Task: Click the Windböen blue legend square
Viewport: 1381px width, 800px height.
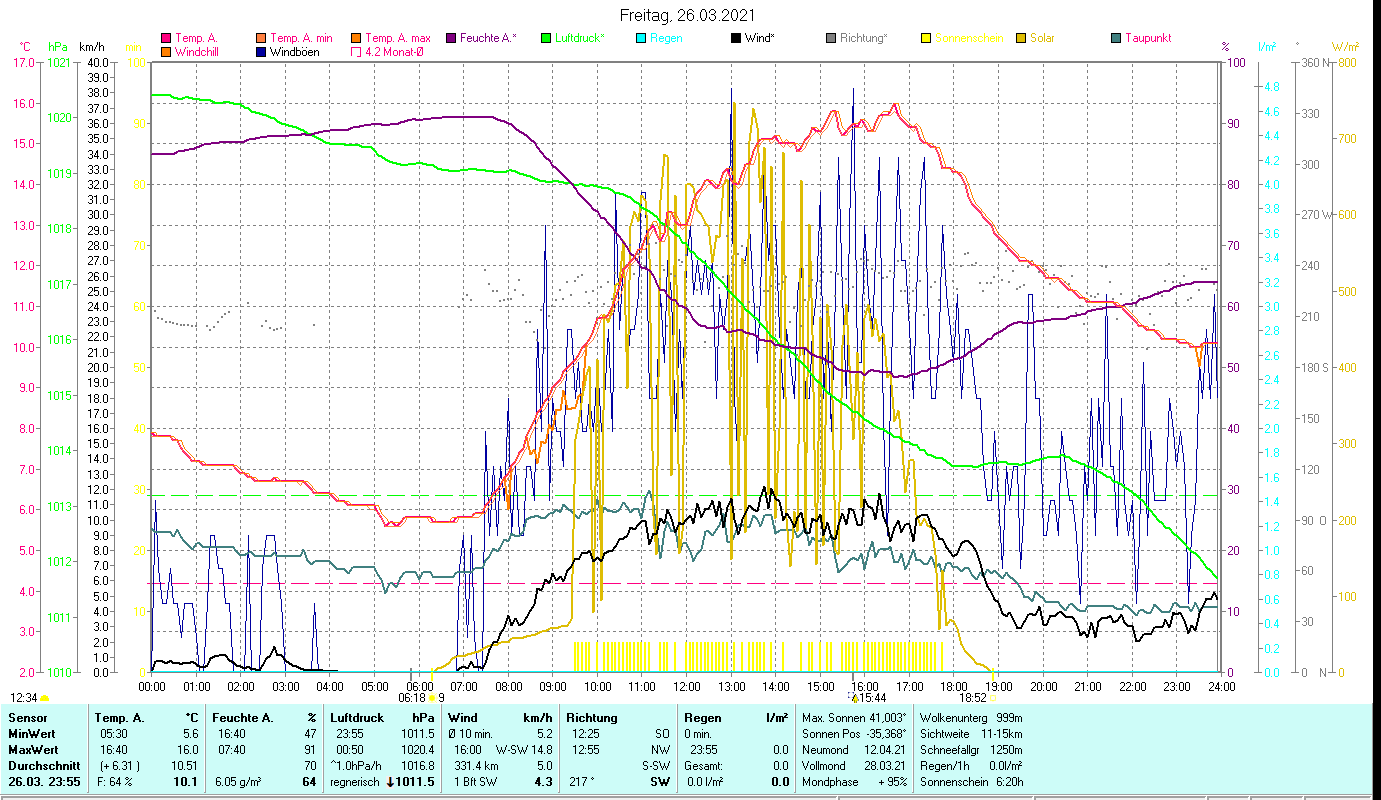Action: (x=261, y=51)
